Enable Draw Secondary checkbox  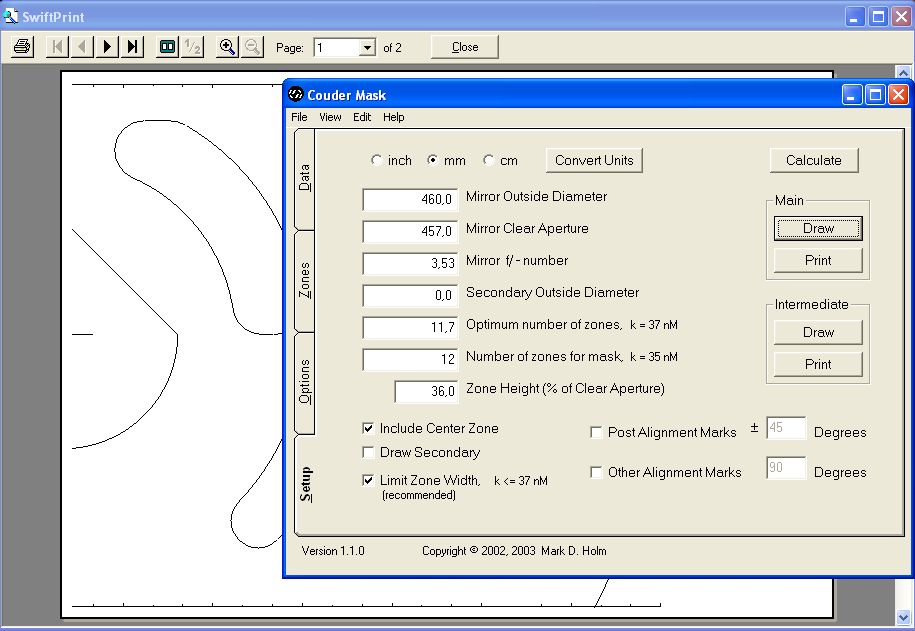[x=368, y=452]
